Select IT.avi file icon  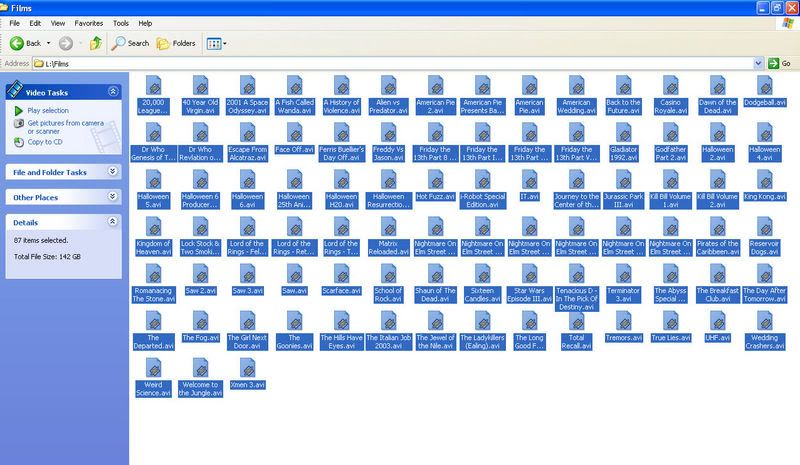pos(530,180)
